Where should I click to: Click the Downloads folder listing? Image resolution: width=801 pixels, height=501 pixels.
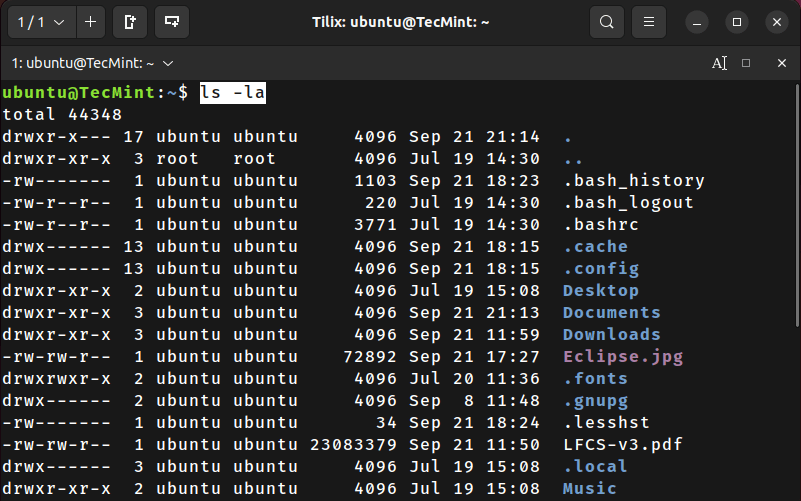click(611, 334)
